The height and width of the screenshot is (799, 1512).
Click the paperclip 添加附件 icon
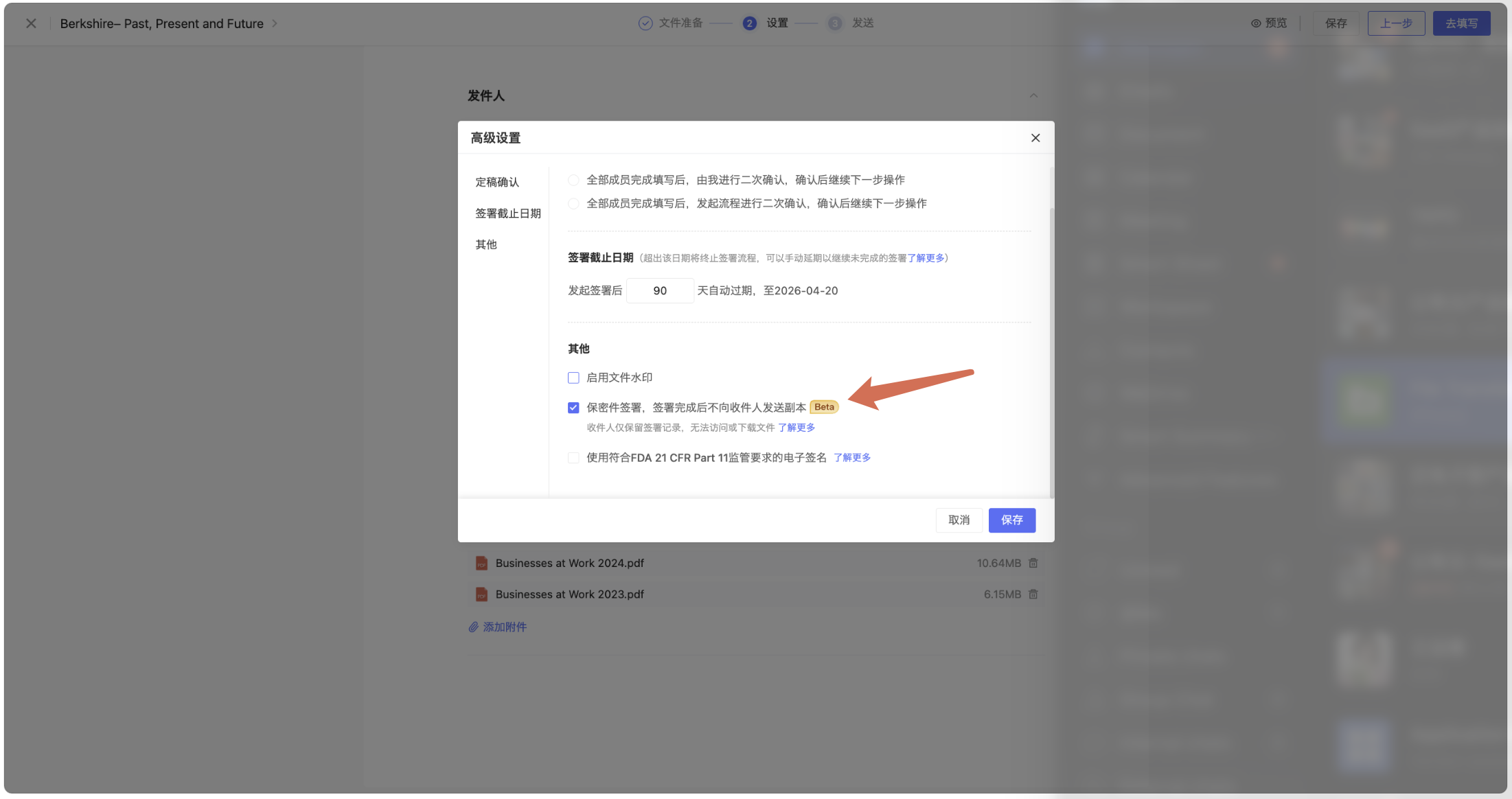474,627
